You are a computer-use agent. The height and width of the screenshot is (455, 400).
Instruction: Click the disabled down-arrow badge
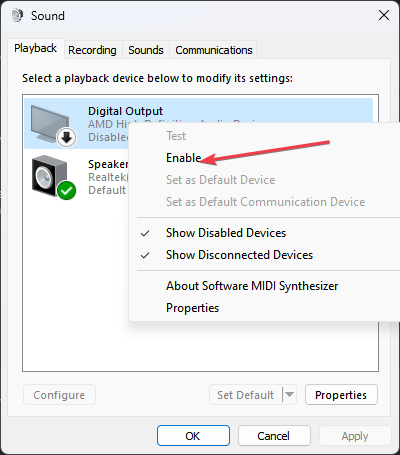point(67,137)
